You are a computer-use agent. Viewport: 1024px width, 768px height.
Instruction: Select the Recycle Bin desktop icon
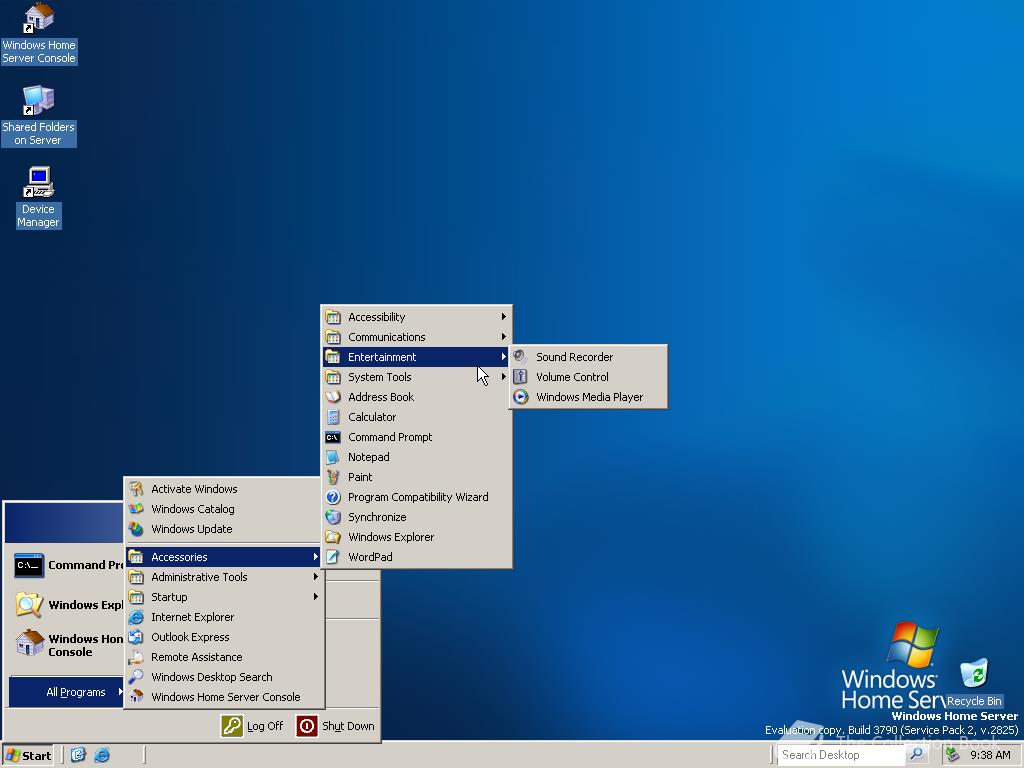974,683
